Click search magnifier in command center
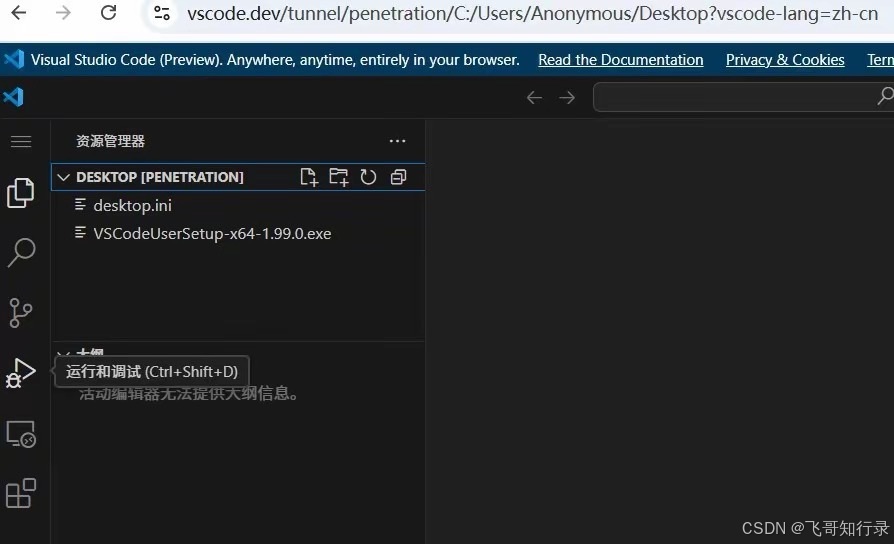 tap(885, 96)
